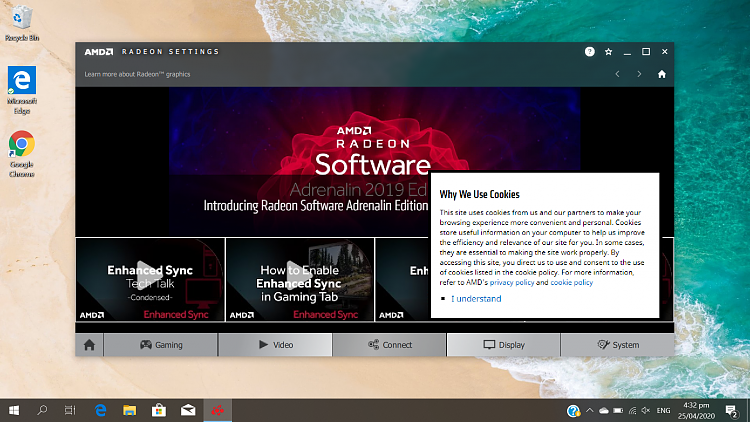Expand hidden system tray icons

[x=590, y=411]
